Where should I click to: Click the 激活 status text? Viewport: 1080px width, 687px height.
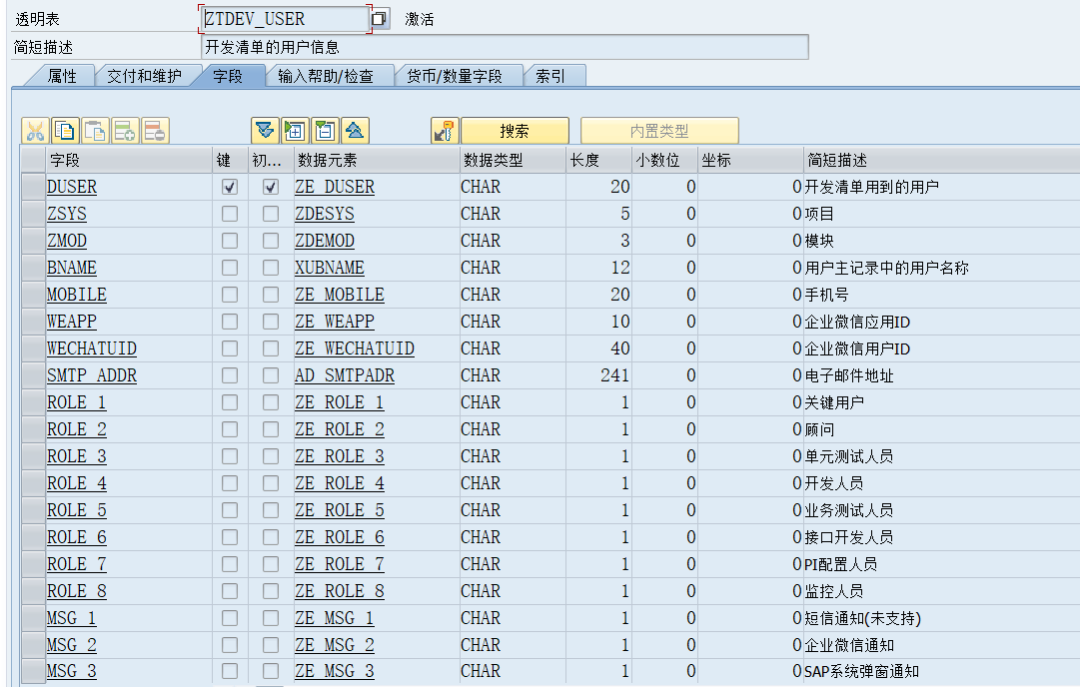click(419, 19)
